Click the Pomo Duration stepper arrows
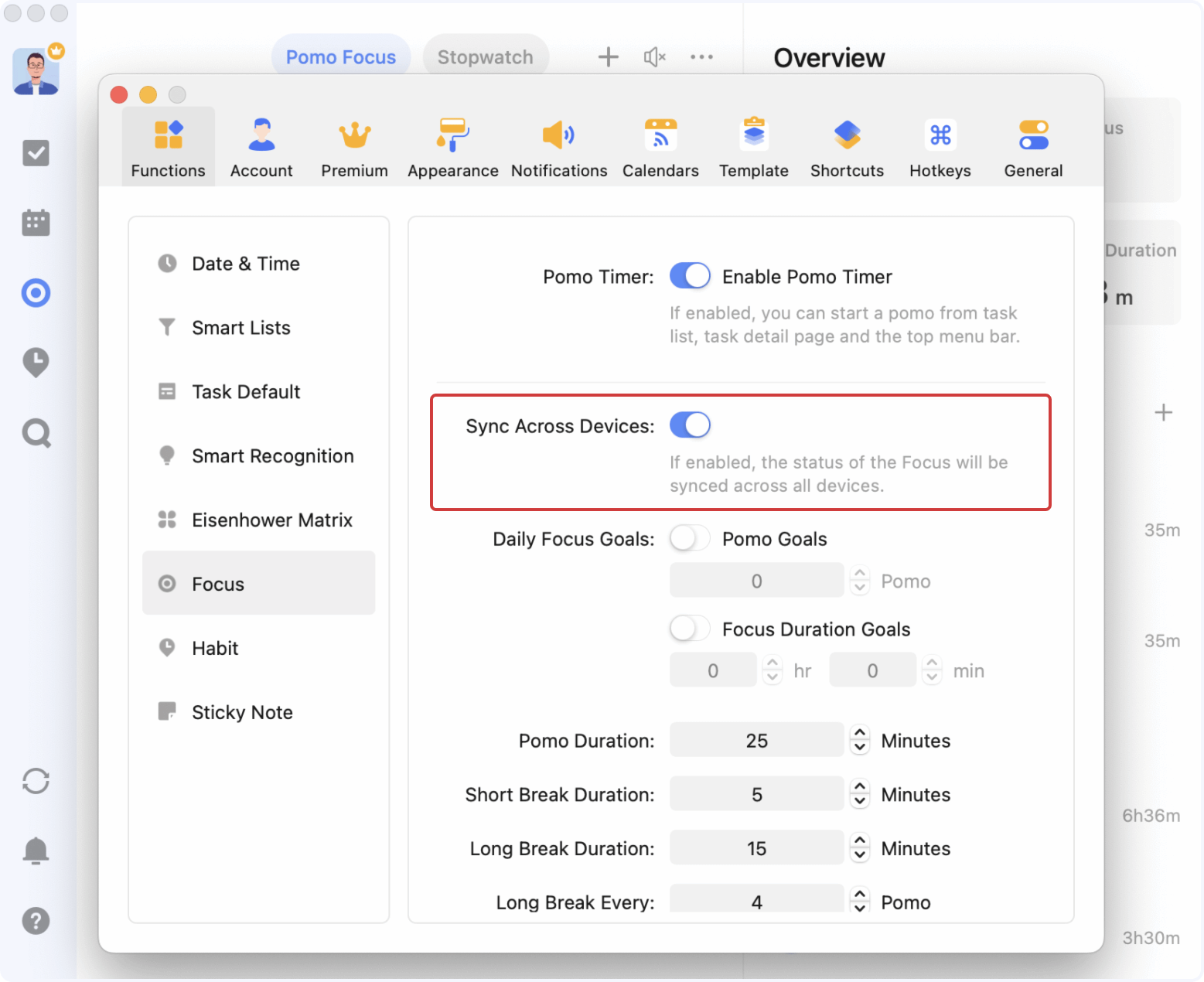 [x=860, y=740]
